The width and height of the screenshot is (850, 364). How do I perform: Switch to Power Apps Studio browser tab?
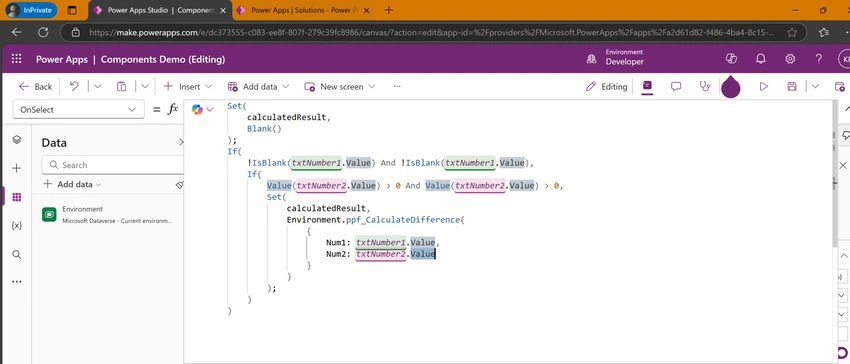[x=160, y=10]
